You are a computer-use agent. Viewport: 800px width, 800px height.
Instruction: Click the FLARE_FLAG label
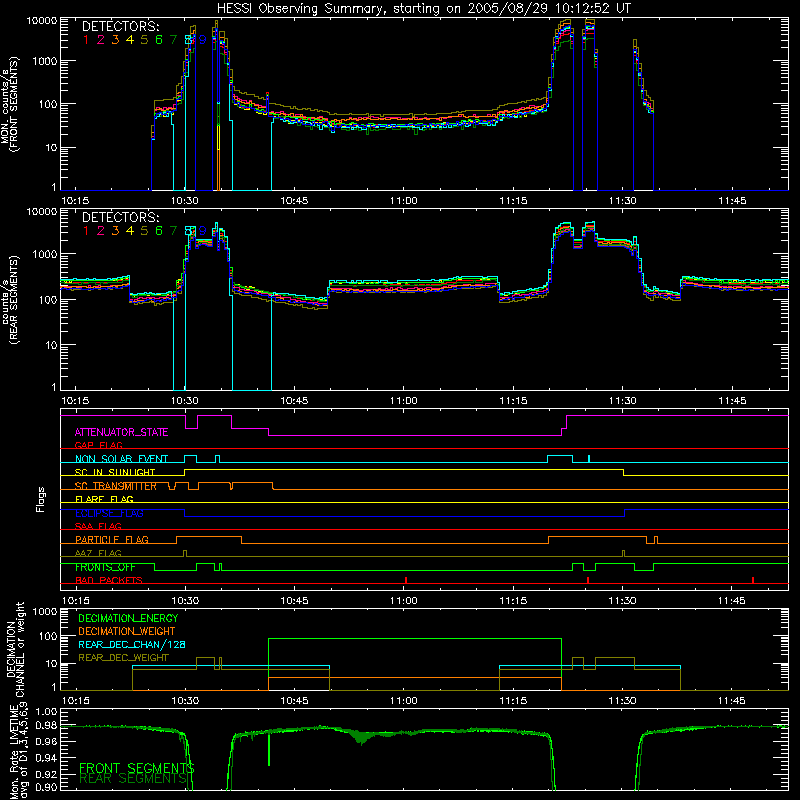(x=104, y=499)
